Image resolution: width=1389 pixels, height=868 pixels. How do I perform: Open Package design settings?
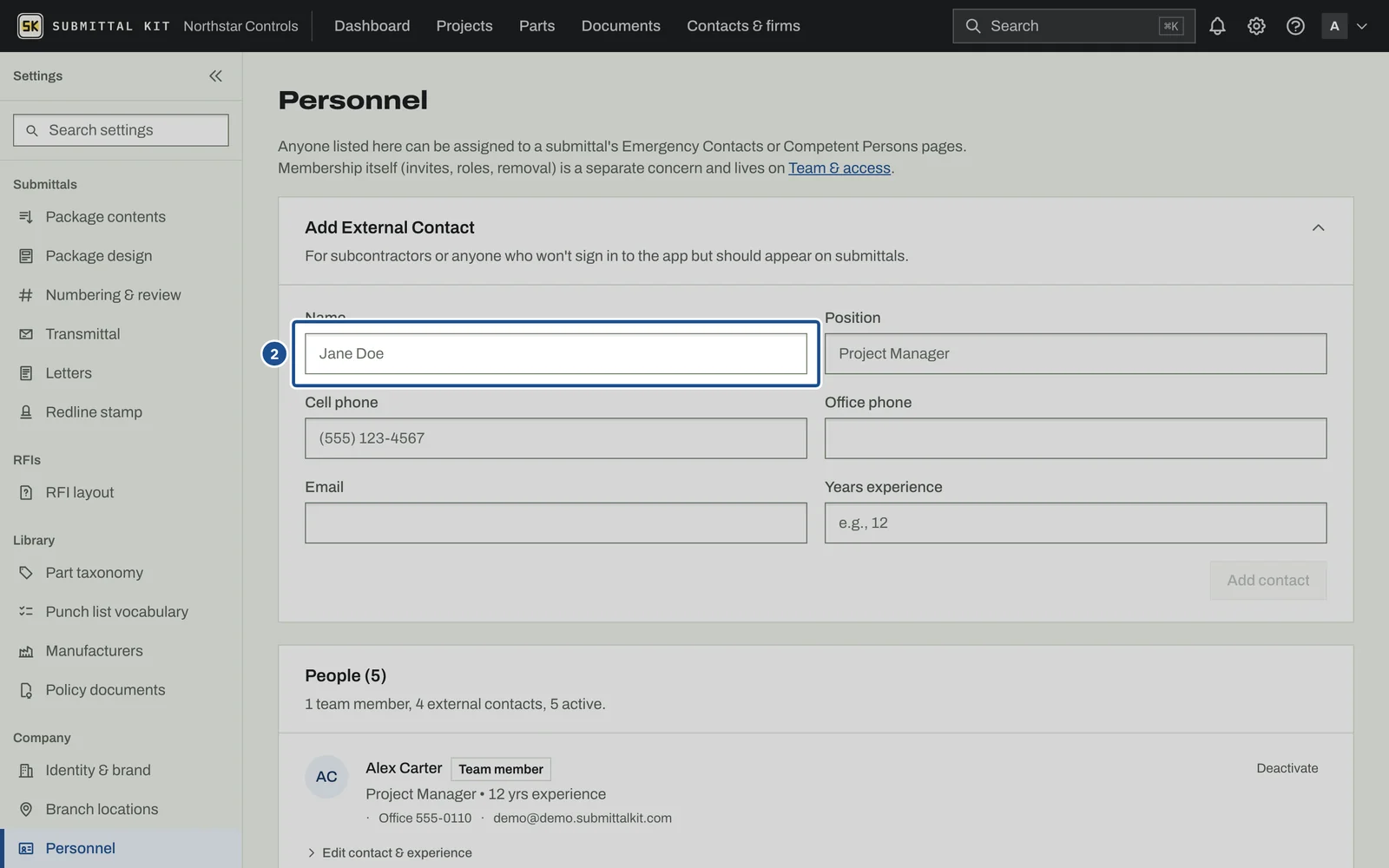click(x=121, y=256)
